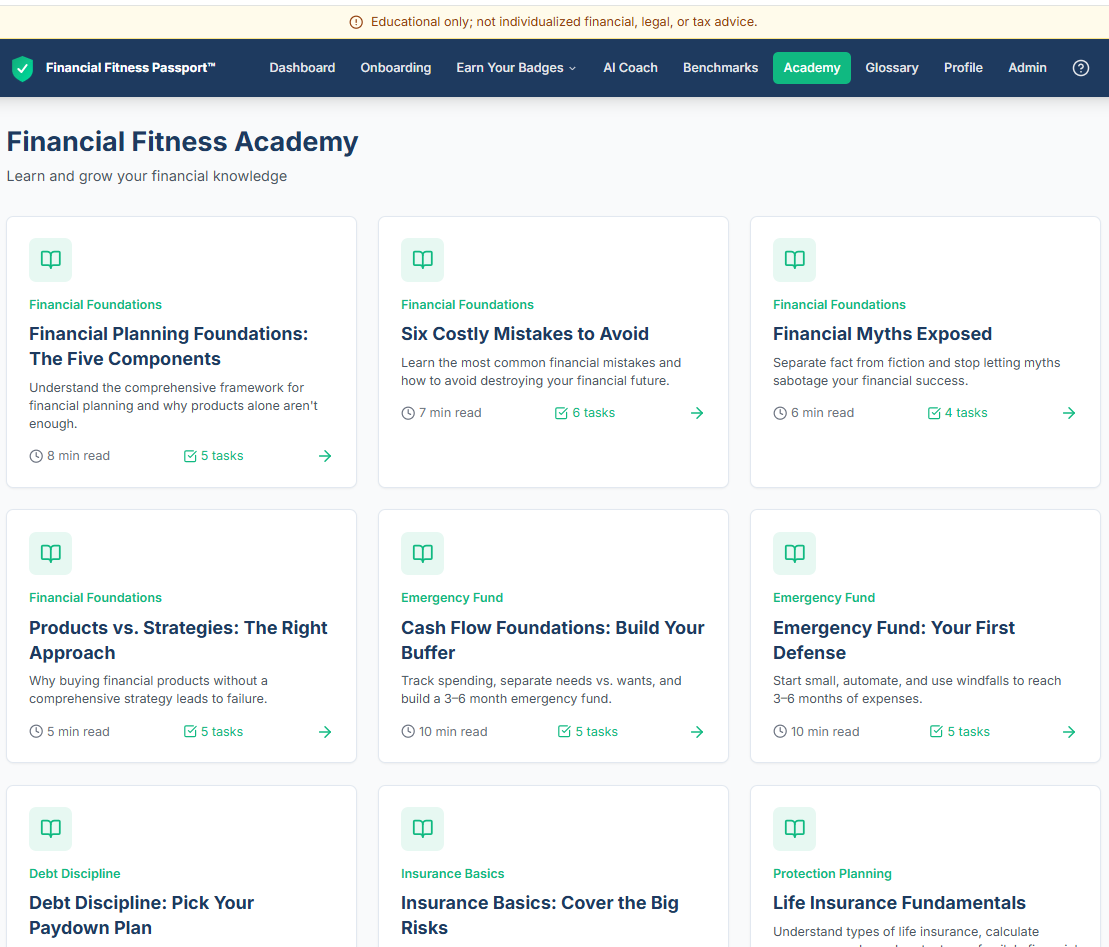Click the book icon on Debt Discipline card
This screenshot has width=1109, height=947.
tap(50, 828)
